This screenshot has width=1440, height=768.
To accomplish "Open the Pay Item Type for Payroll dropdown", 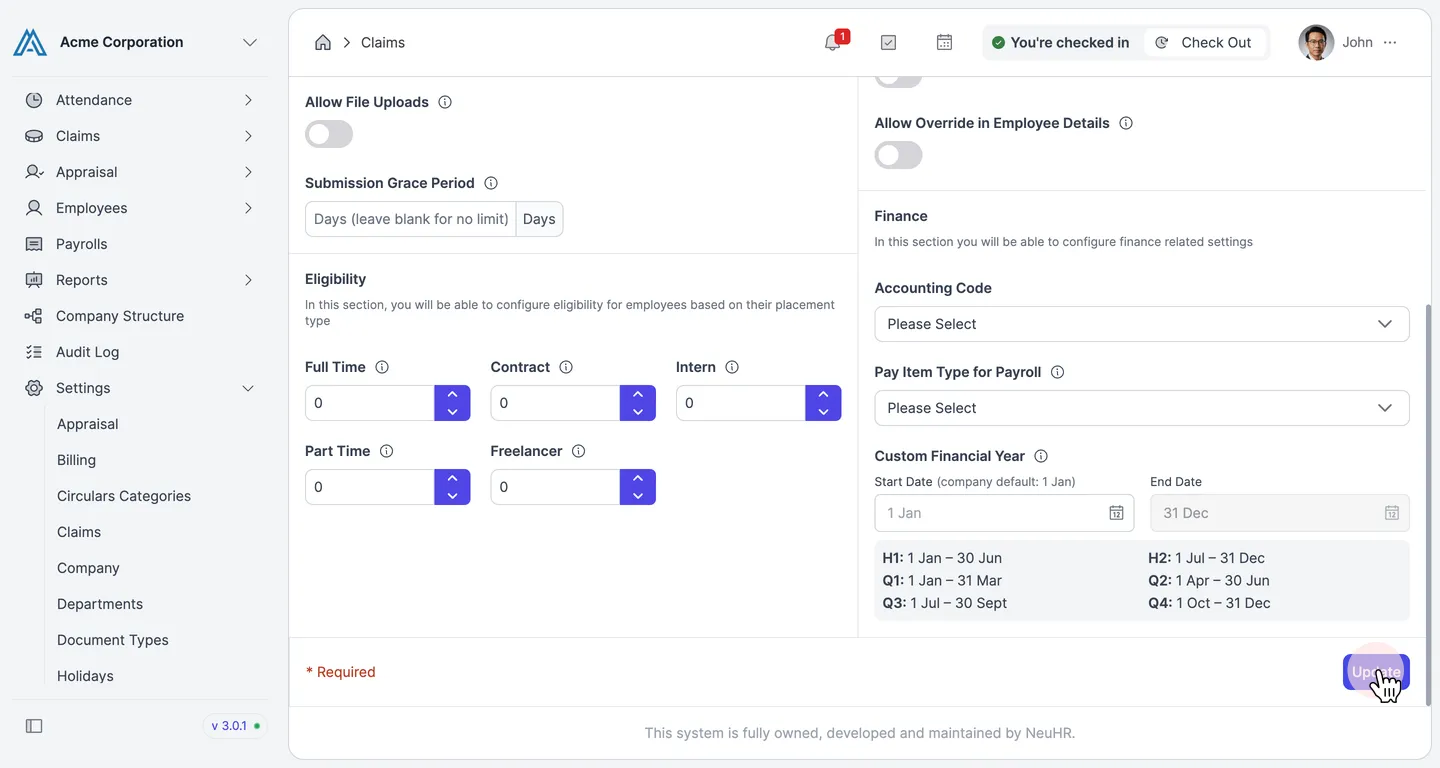I will point(1142,408).
